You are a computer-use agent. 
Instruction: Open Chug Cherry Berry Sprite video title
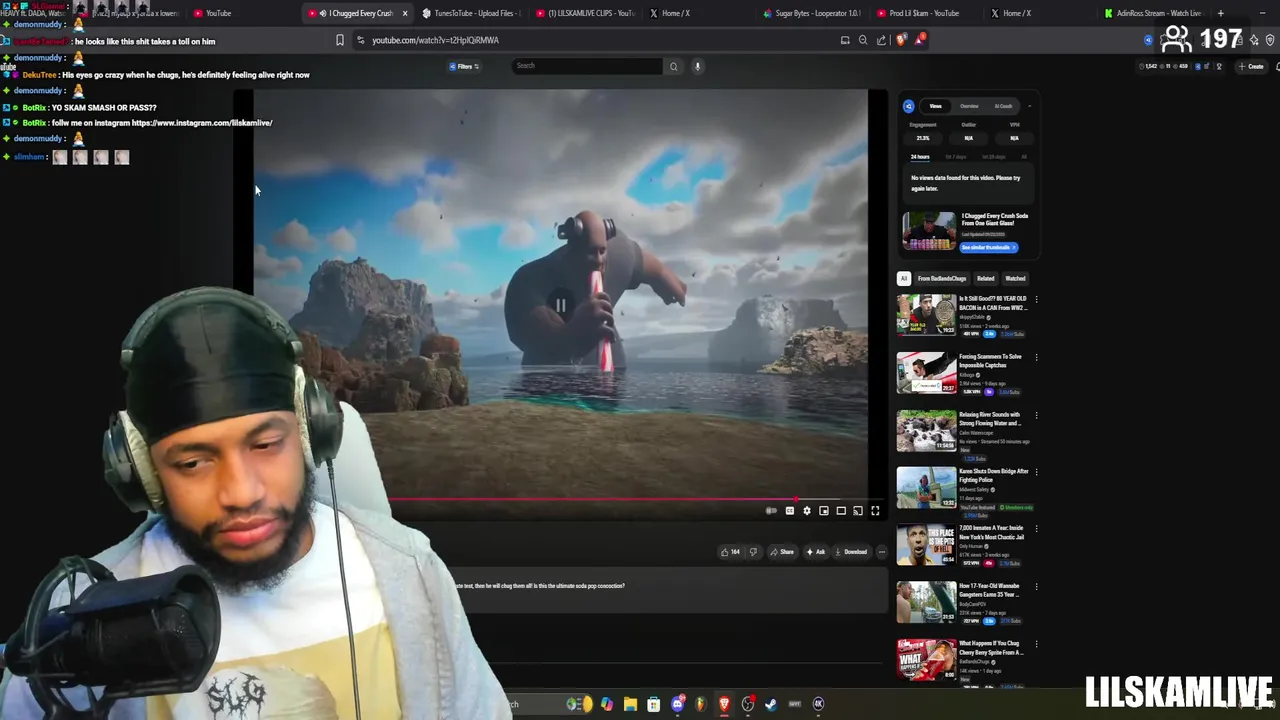[991, 648]
